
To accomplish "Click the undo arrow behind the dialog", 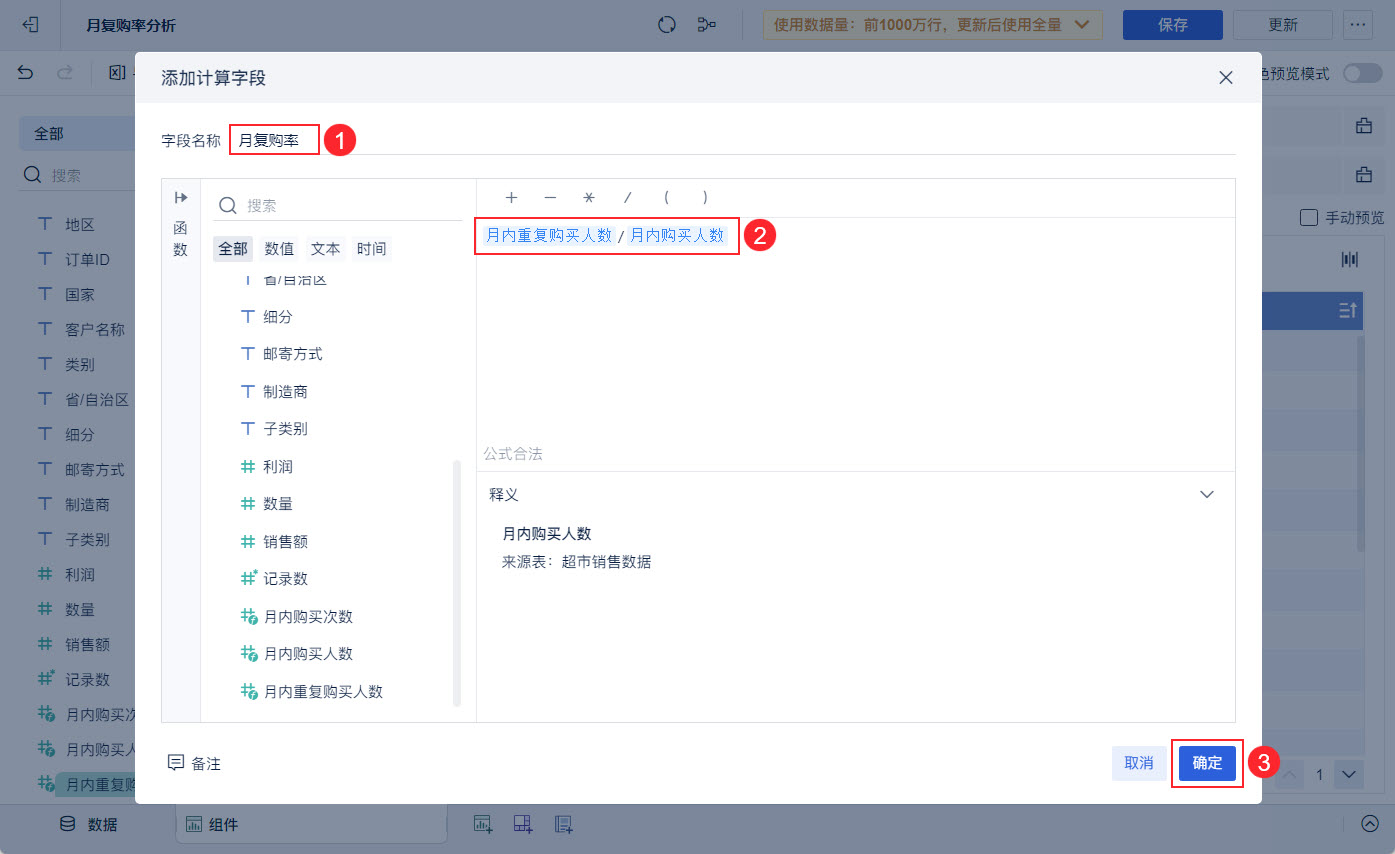I will tap(26, 73).
